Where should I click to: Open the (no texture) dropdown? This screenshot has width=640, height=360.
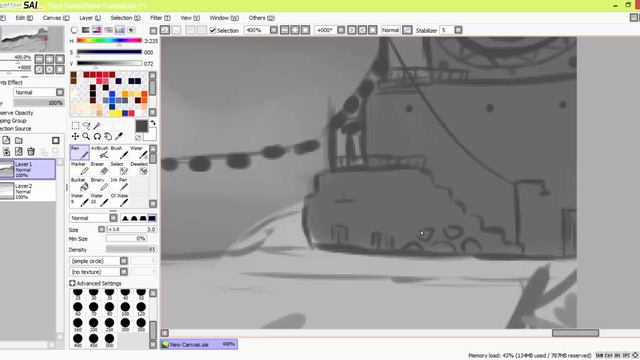[x=98, y=272]
